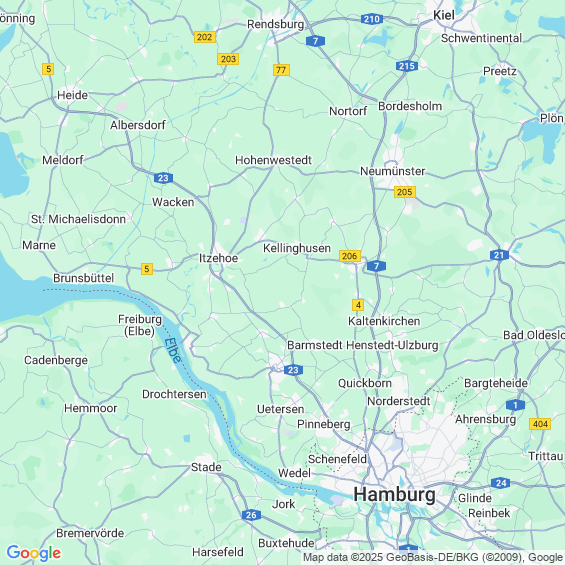Click the yellow 206 road shield
Viewport: 565px width, 565px height.
point(350,256)
